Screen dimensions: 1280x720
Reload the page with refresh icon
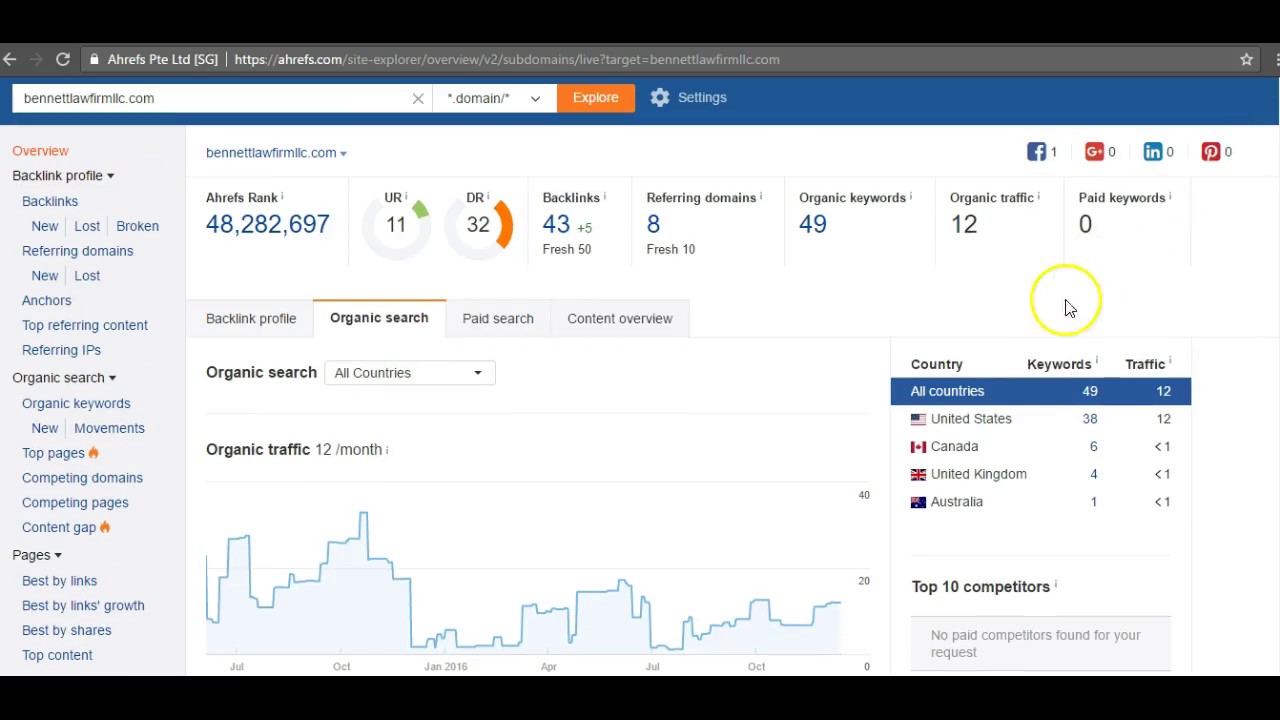point(63,60)
